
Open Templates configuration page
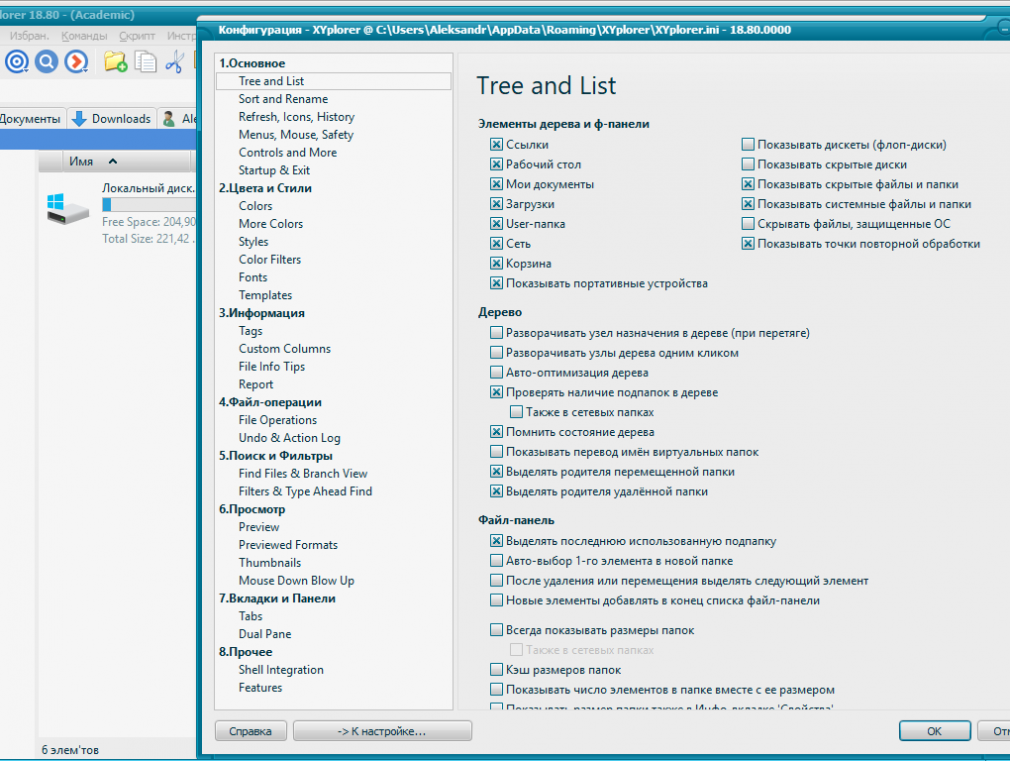click(265, 295)
